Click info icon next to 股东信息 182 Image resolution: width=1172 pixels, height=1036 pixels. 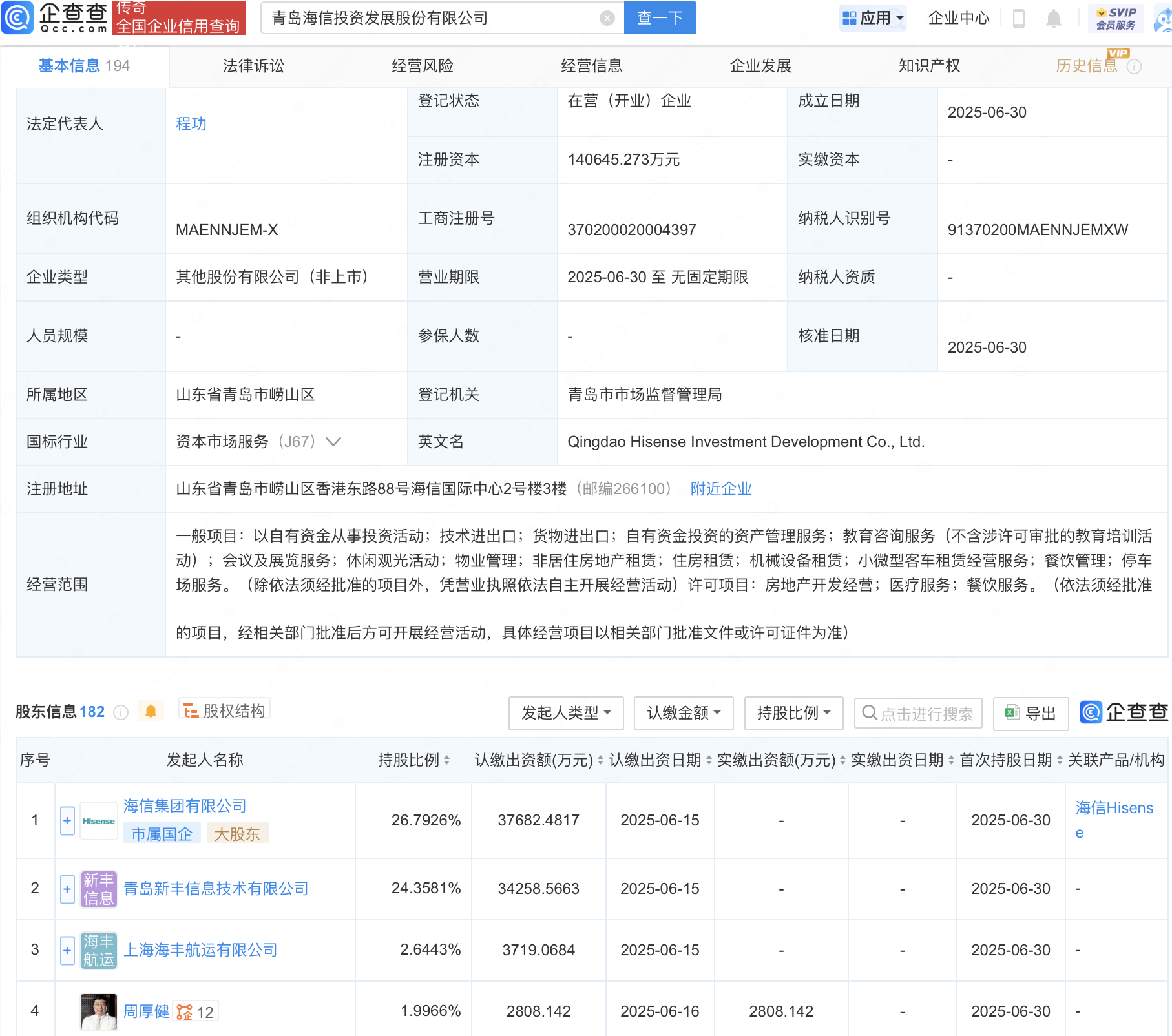click(121, 712)
